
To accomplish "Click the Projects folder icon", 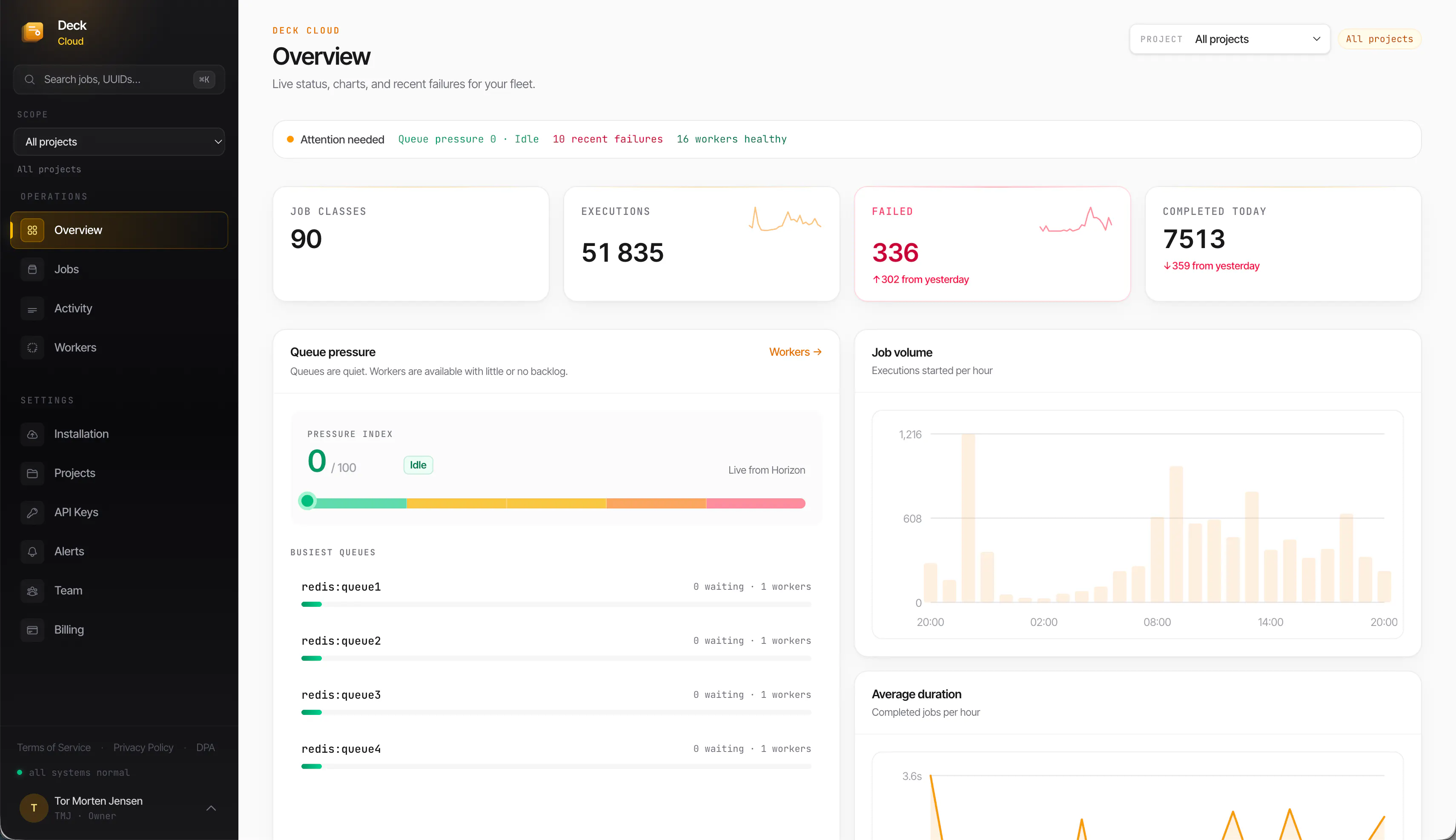I will tap(32, 473).
